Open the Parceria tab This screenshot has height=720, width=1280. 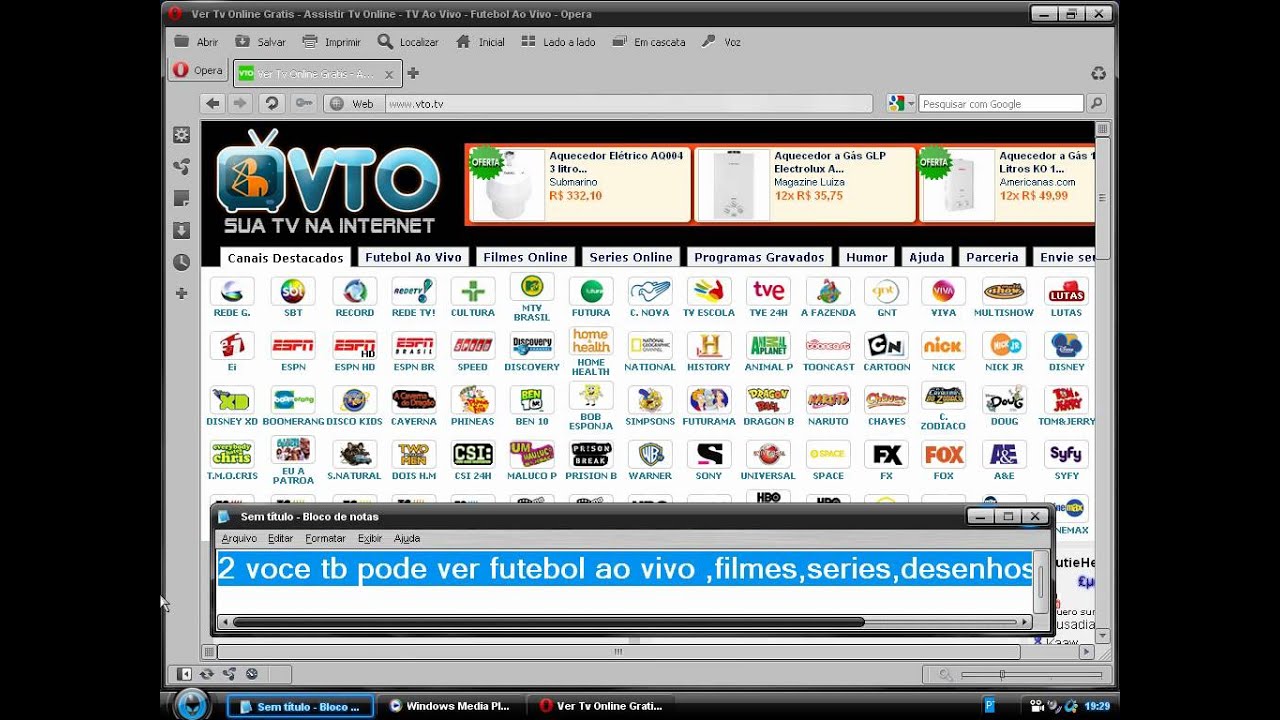point(992,257)
